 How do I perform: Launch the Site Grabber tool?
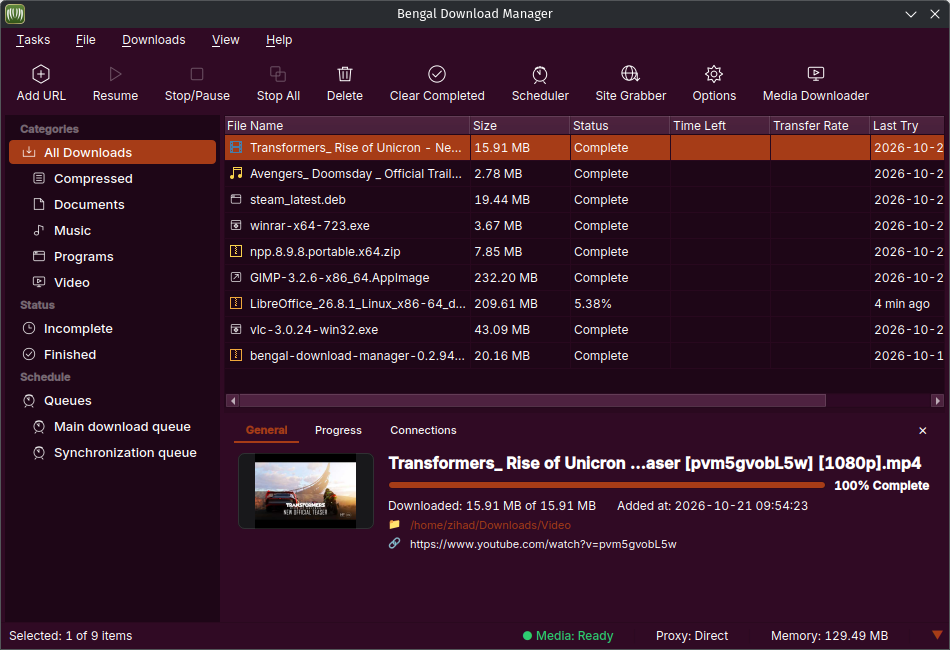click(631, 84)
